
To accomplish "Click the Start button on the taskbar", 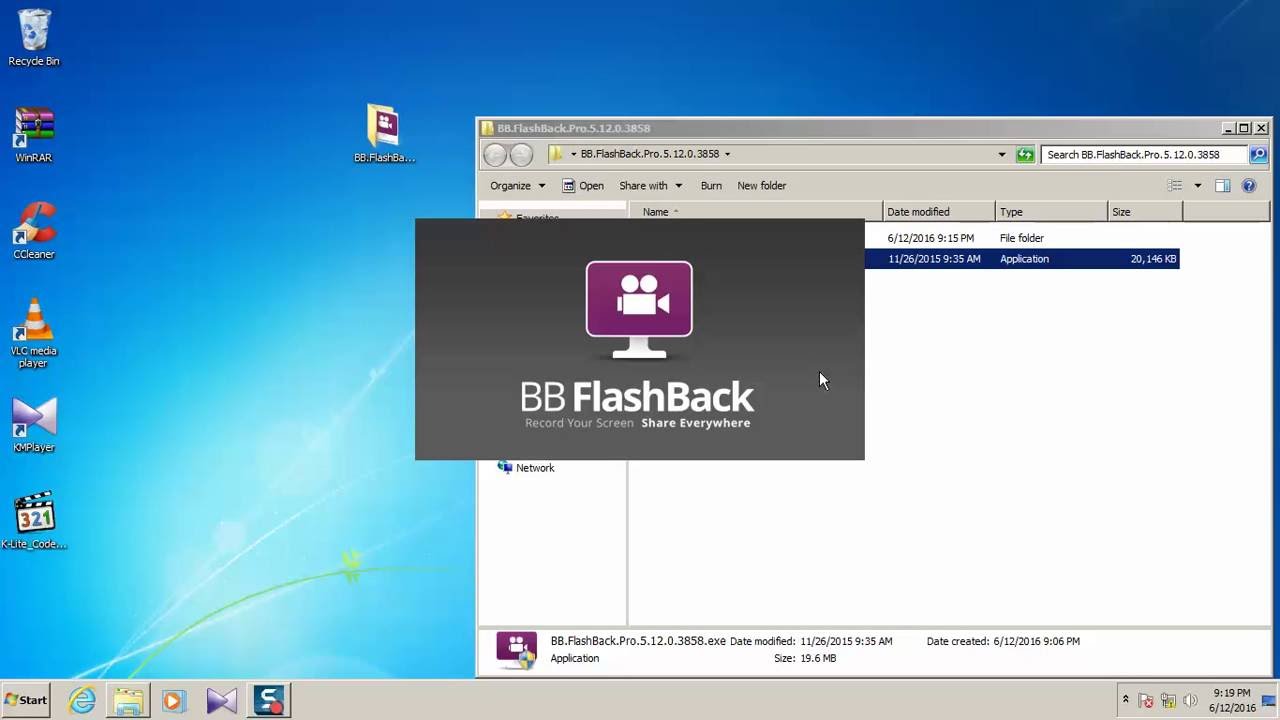I will pos(27,700).
